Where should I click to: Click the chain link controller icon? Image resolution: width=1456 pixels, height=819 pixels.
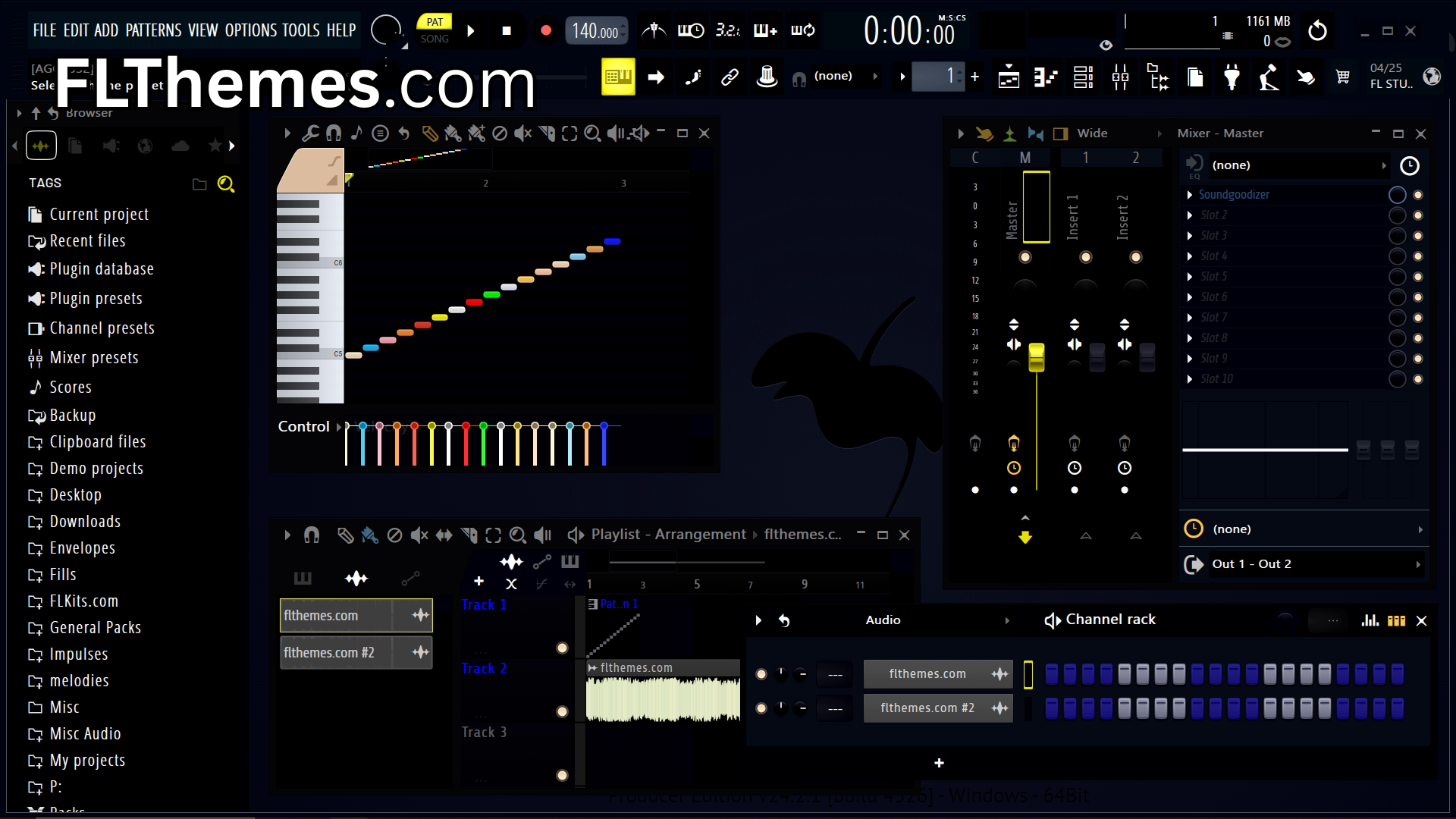(730, 77)
